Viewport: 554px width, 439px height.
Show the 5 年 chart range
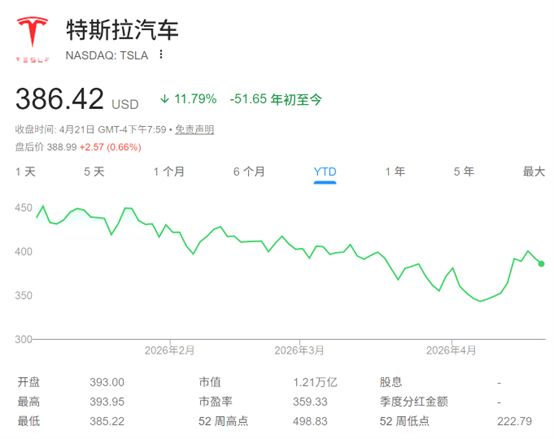click(x=464, y=172)
